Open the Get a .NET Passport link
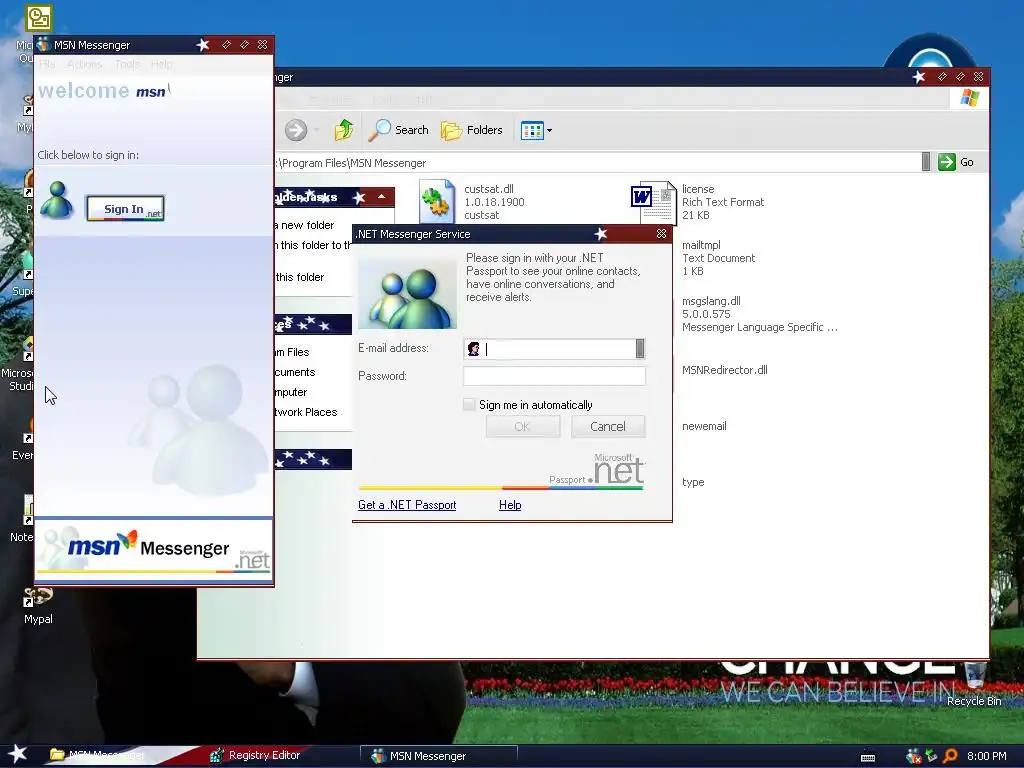The image size is (1024, 768). [407, 505]
